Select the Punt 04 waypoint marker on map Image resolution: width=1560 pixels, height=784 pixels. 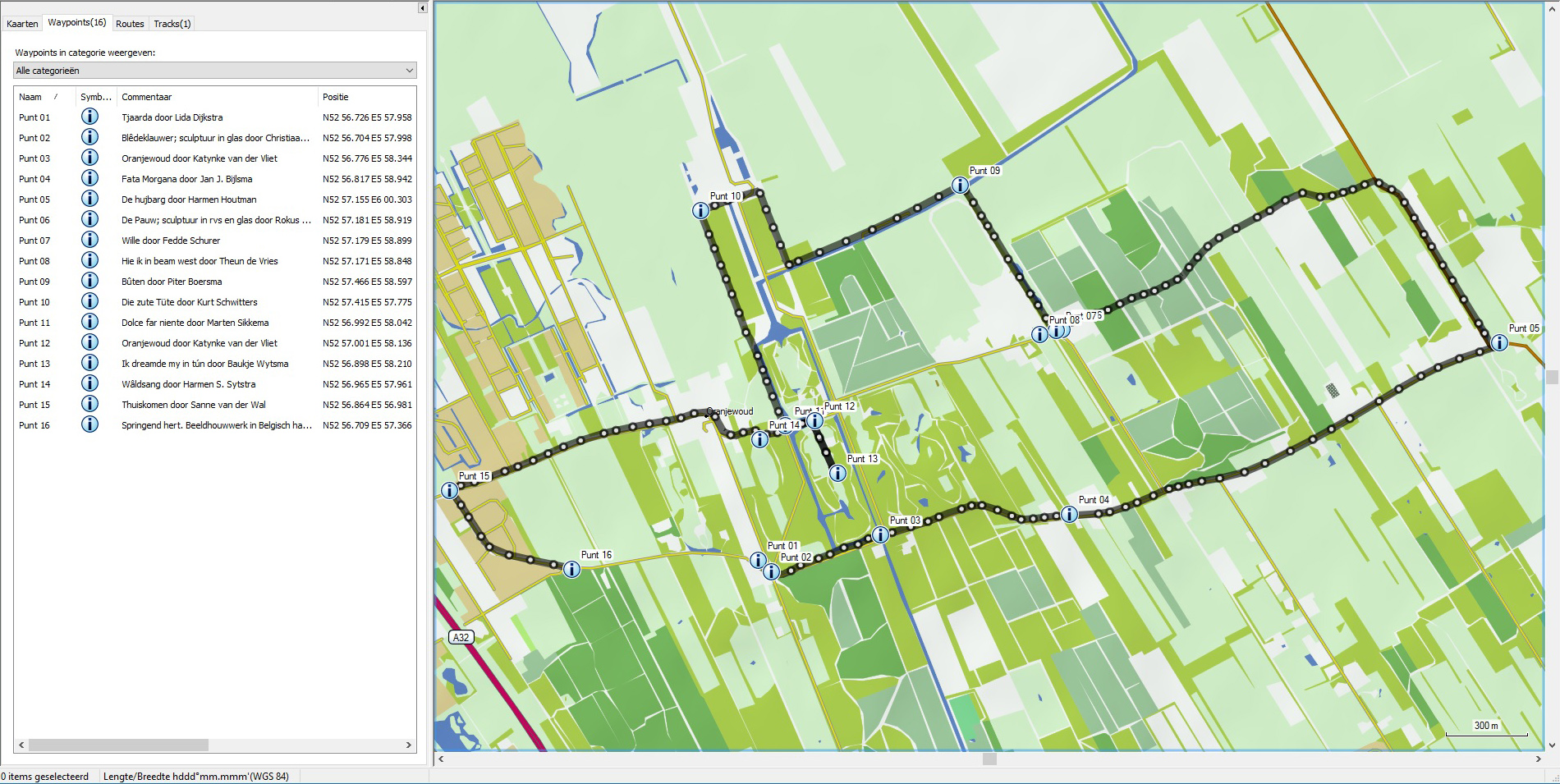coord(1069,515)
